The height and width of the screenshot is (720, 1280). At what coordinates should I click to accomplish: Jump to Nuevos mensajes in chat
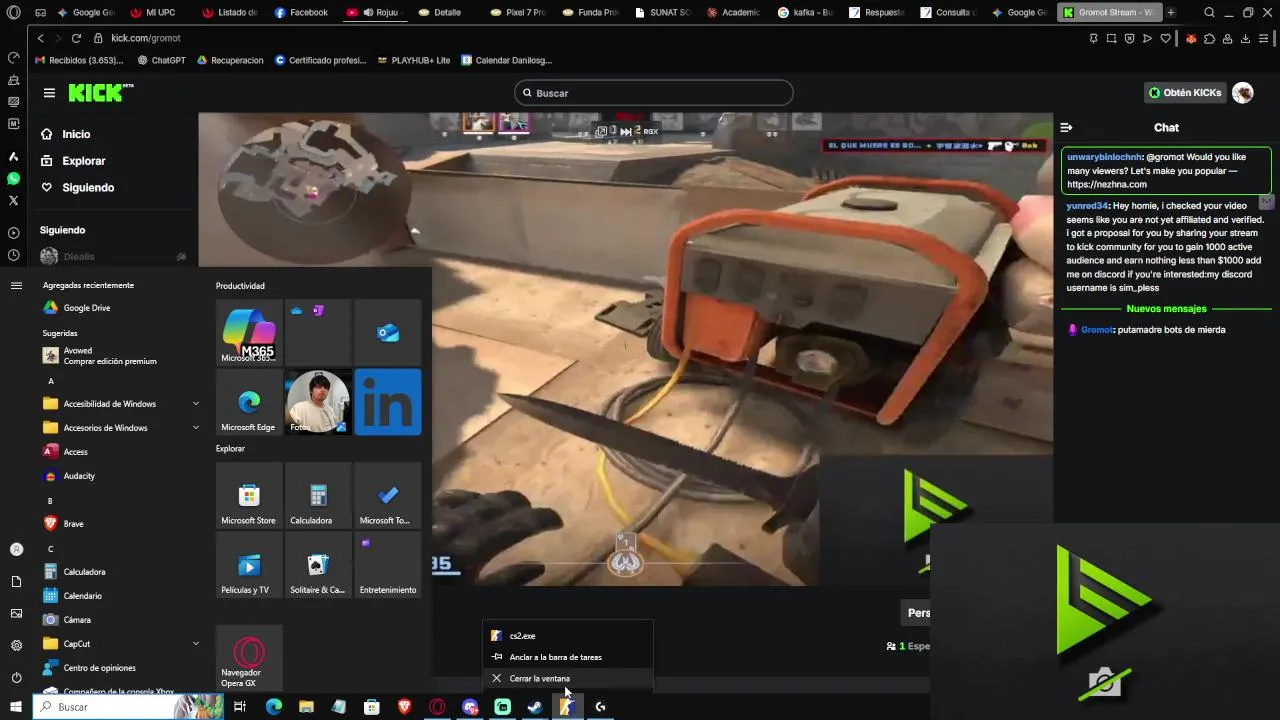tap(1166, 309)
